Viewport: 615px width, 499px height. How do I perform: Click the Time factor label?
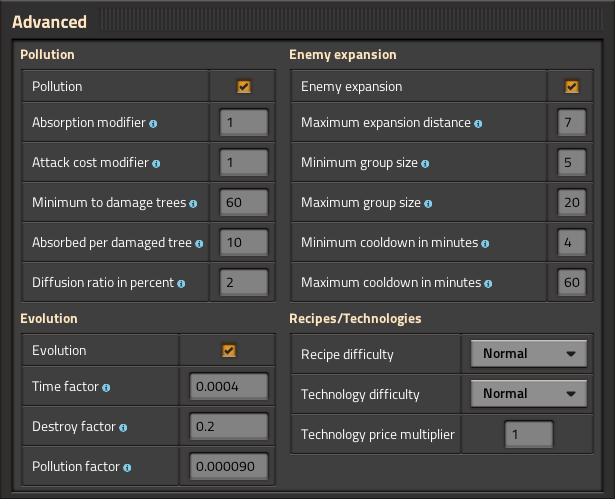[x=66, y=387]
